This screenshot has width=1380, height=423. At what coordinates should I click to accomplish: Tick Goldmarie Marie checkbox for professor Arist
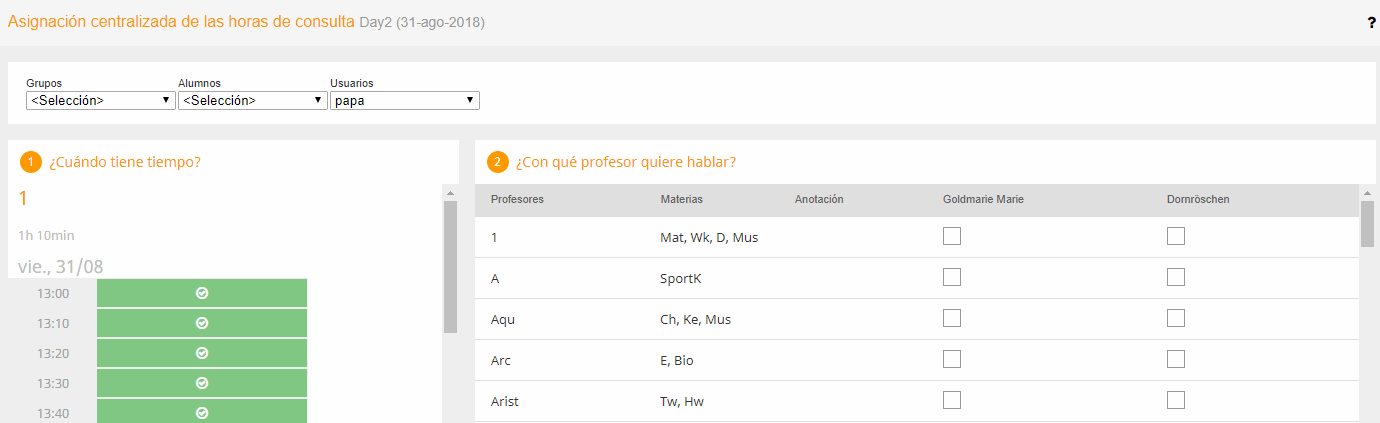952,400
